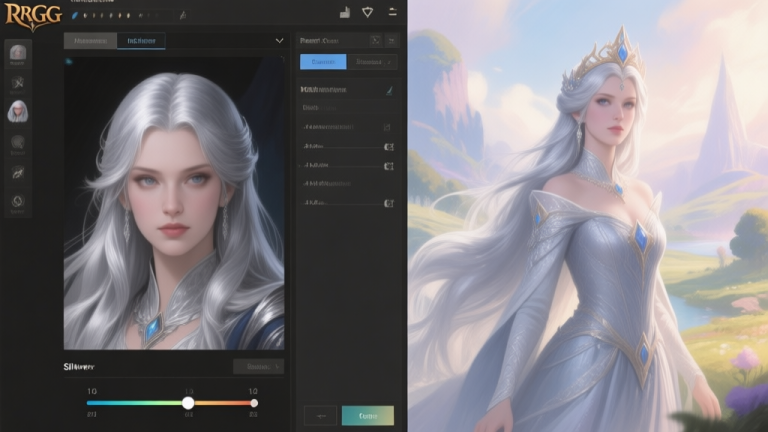Click the golden RRGG logo
This screenshot has height=432, width=768.
coord(33,16)
